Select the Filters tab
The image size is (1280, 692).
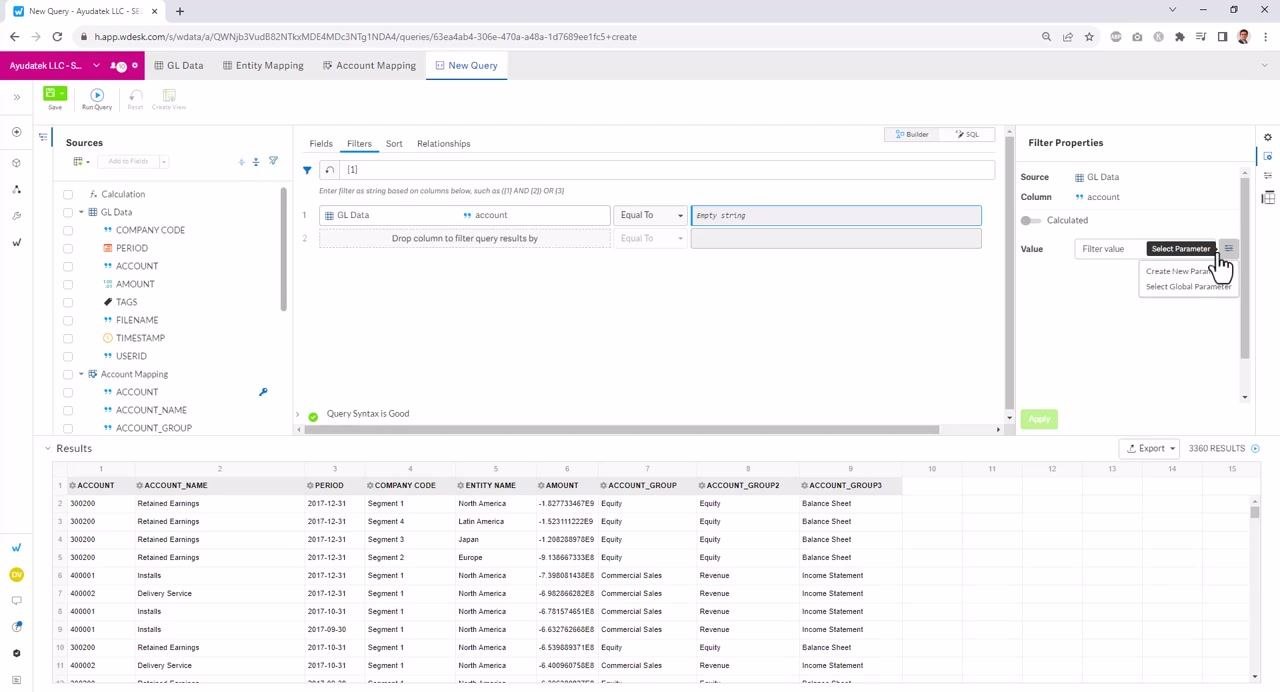[359, 144]
